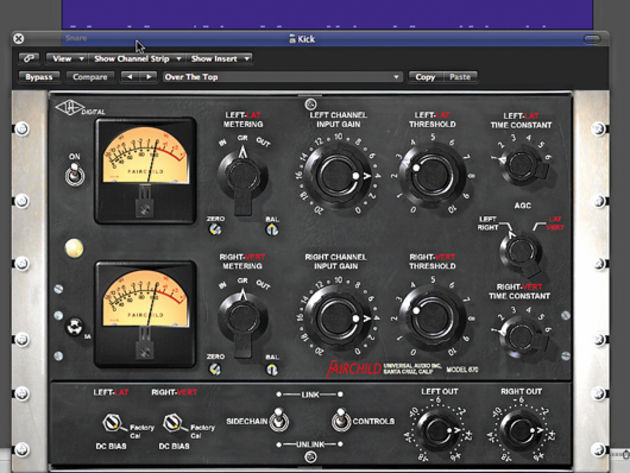The height and width of the screenshot is (473, 630).
Task: Click the left channel BAL trim screw
Action: pyautogui.click(x=272, y=230)
